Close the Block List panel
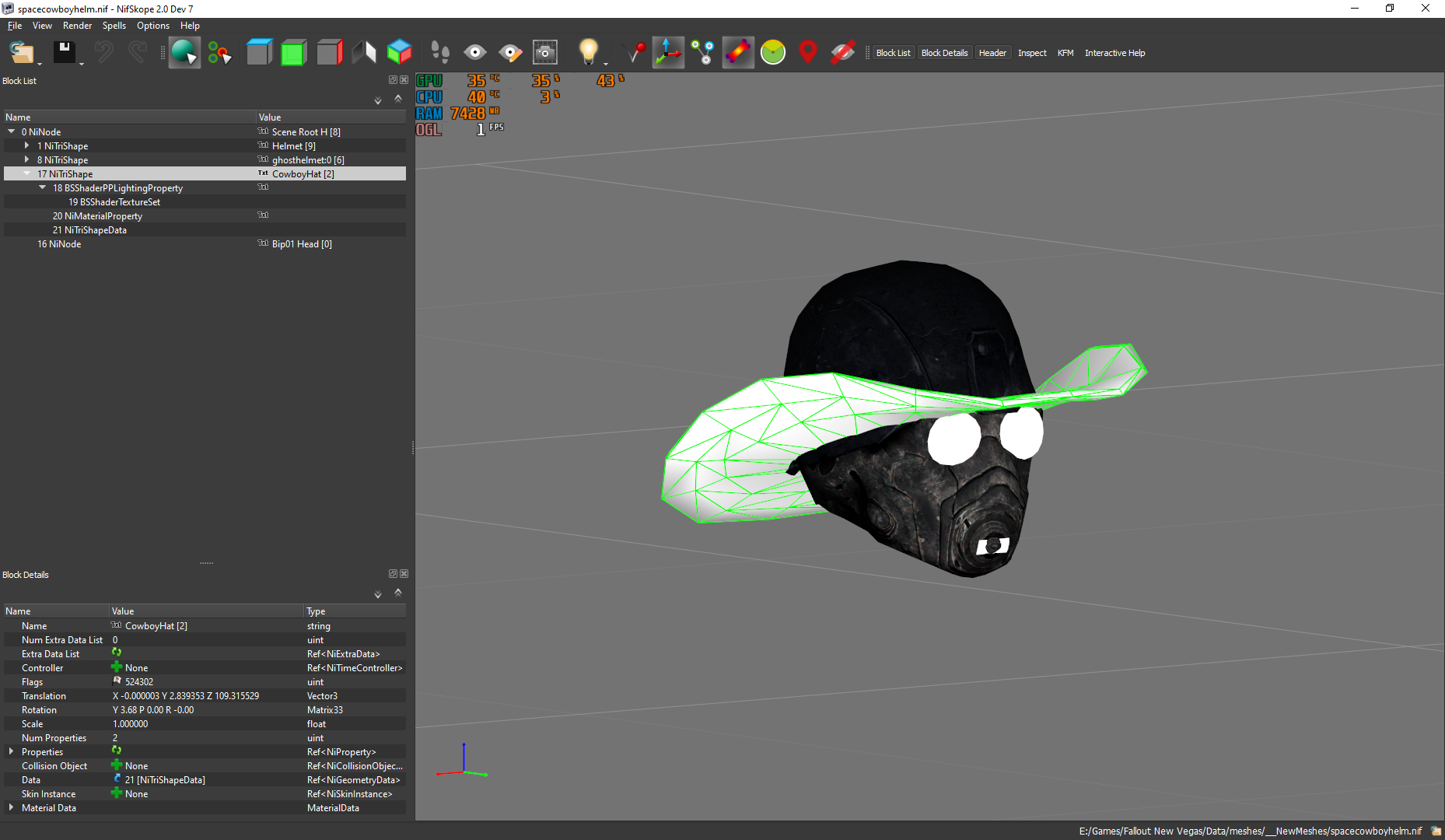Viewport: 1445px width, 840px height. pos(404,80)
